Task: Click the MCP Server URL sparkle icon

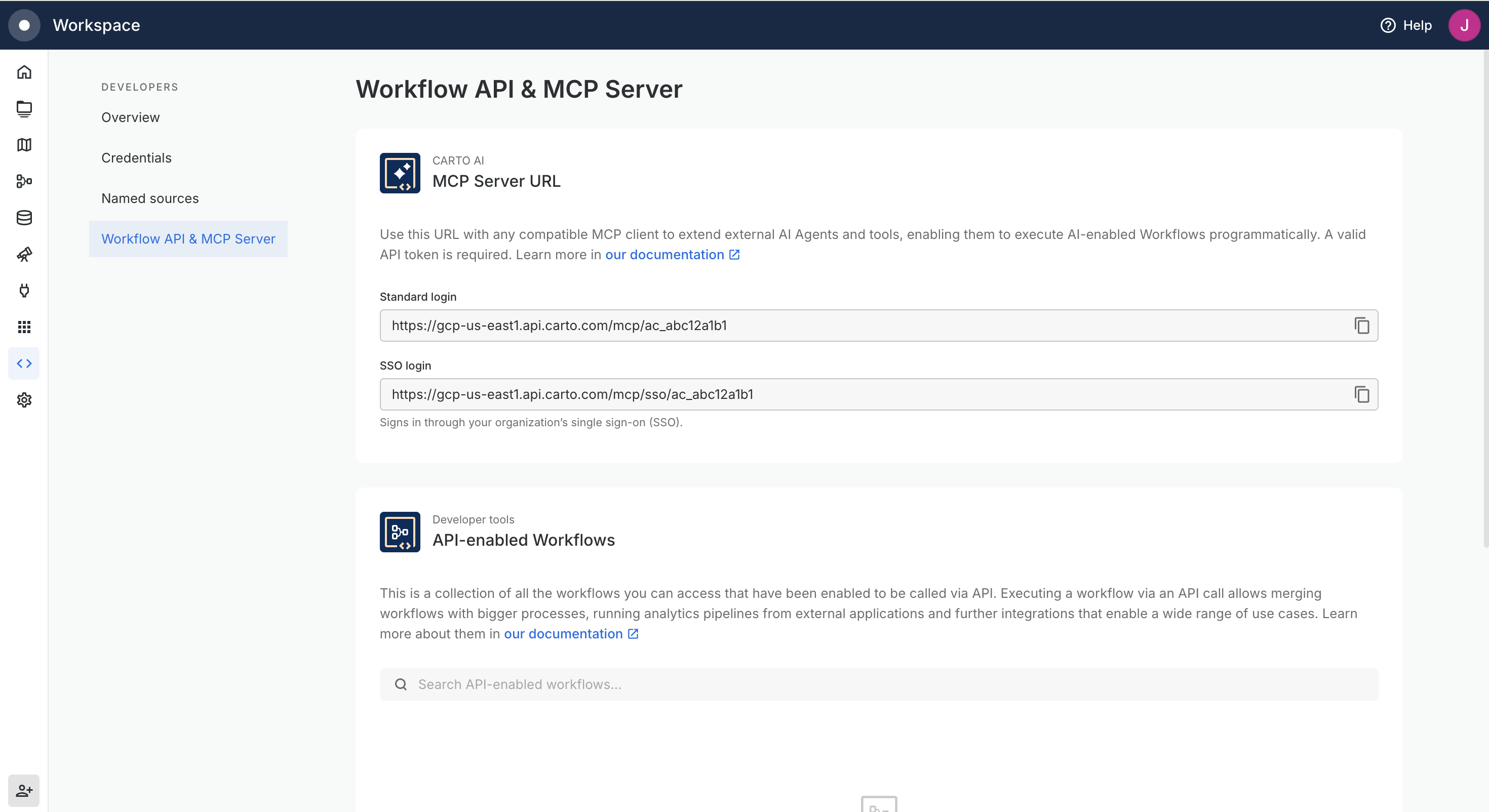Action: point(400,173)
